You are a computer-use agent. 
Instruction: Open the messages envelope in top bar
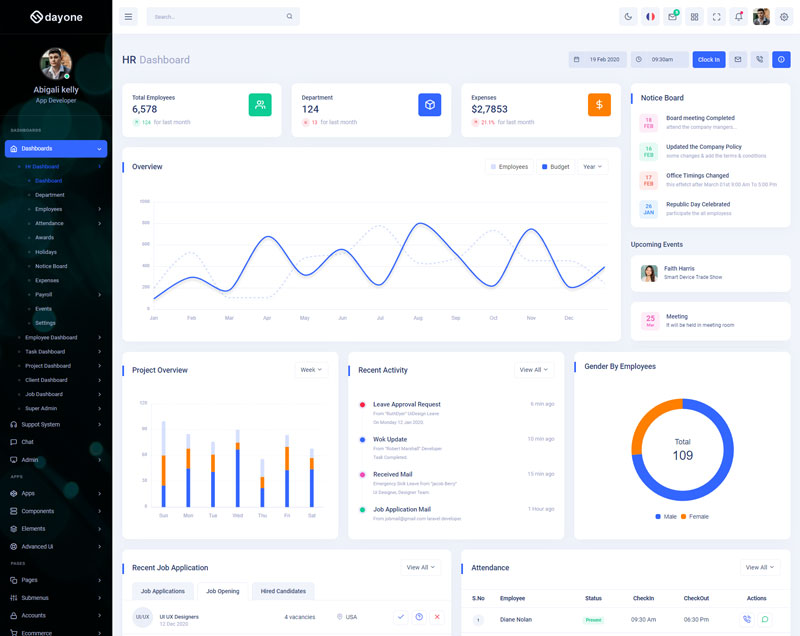point(673,16)
